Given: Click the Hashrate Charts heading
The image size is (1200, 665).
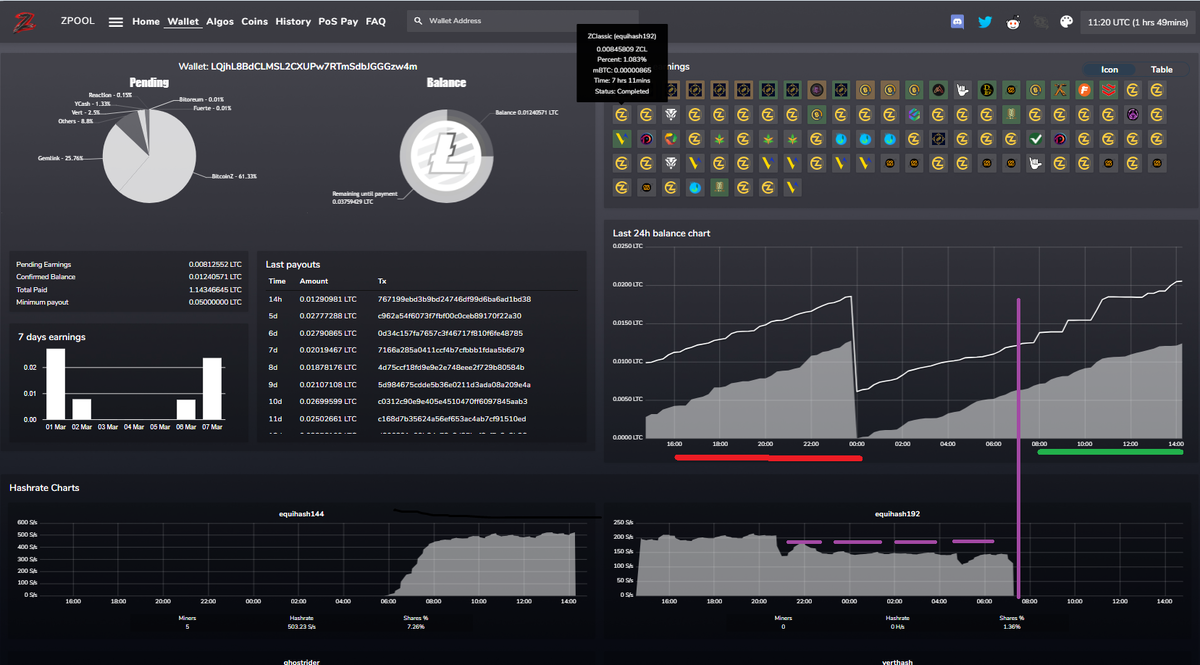Looking at the screenshot, I should tap(44, 487).
